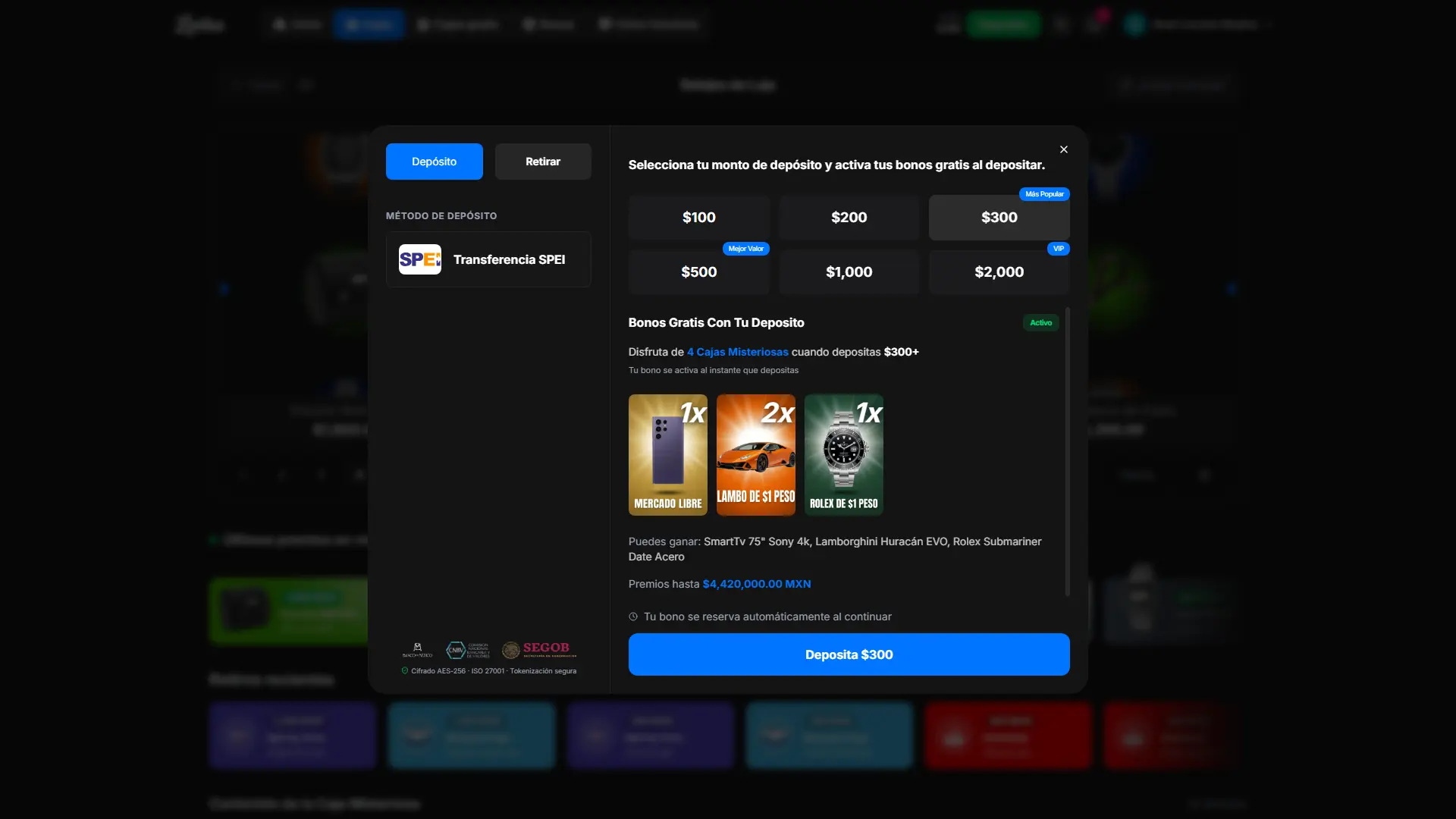1456x819 pixels.
Task: Click the Tu bono se activa al instante text
Action: pos(713,370)
